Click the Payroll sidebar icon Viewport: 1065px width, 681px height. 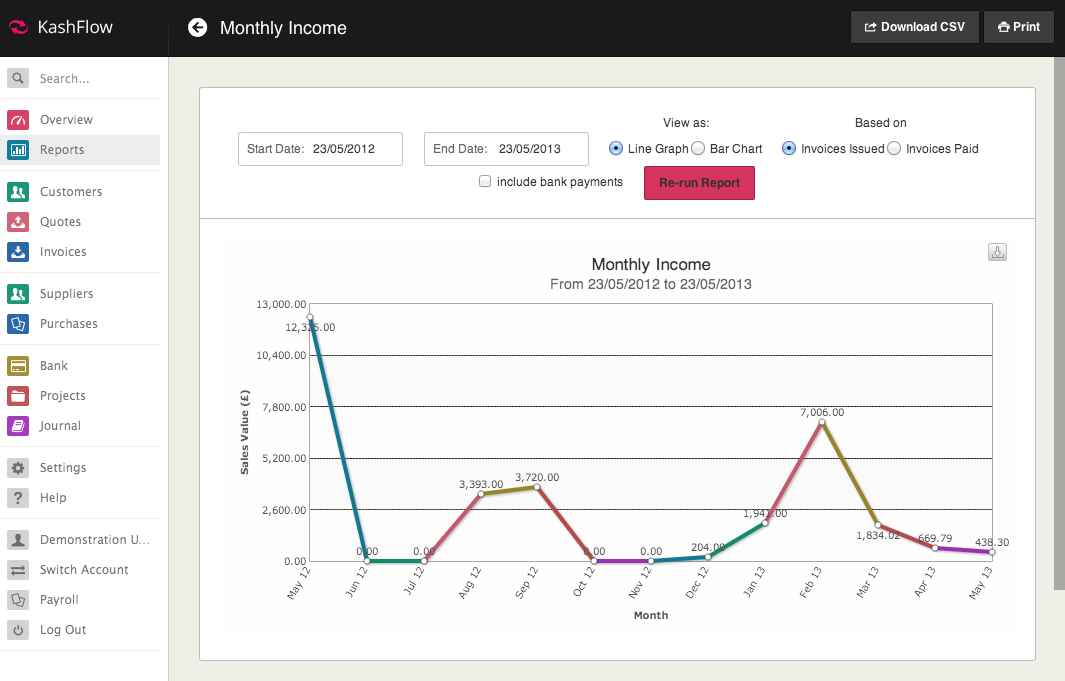tap(18, 600)
